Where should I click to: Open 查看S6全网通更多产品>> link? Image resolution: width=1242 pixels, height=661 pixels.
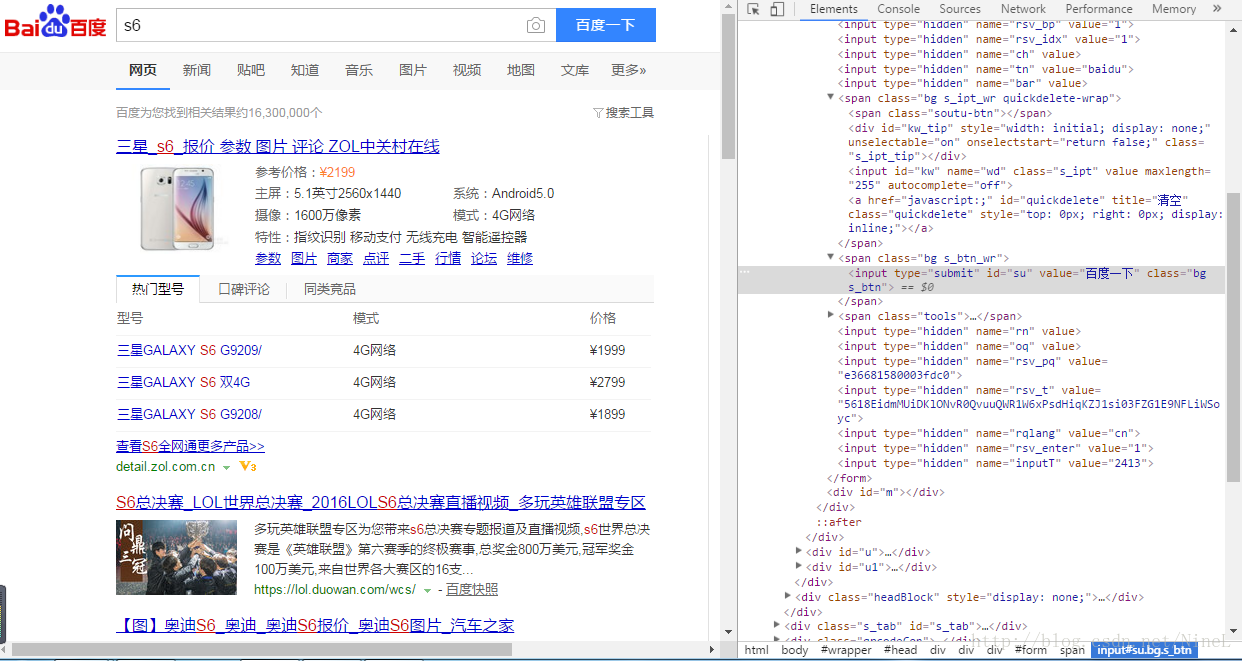point(190,446)
